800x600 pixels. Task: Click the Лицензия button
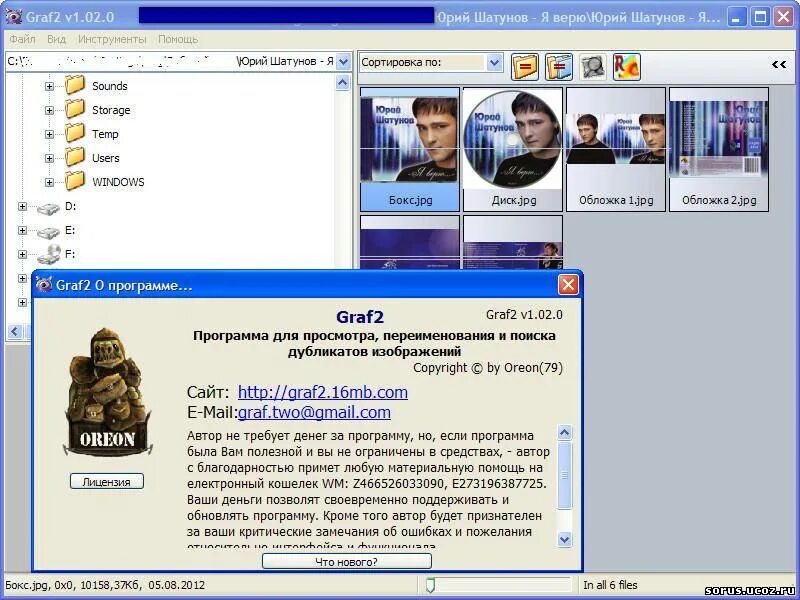coord(107,482)
